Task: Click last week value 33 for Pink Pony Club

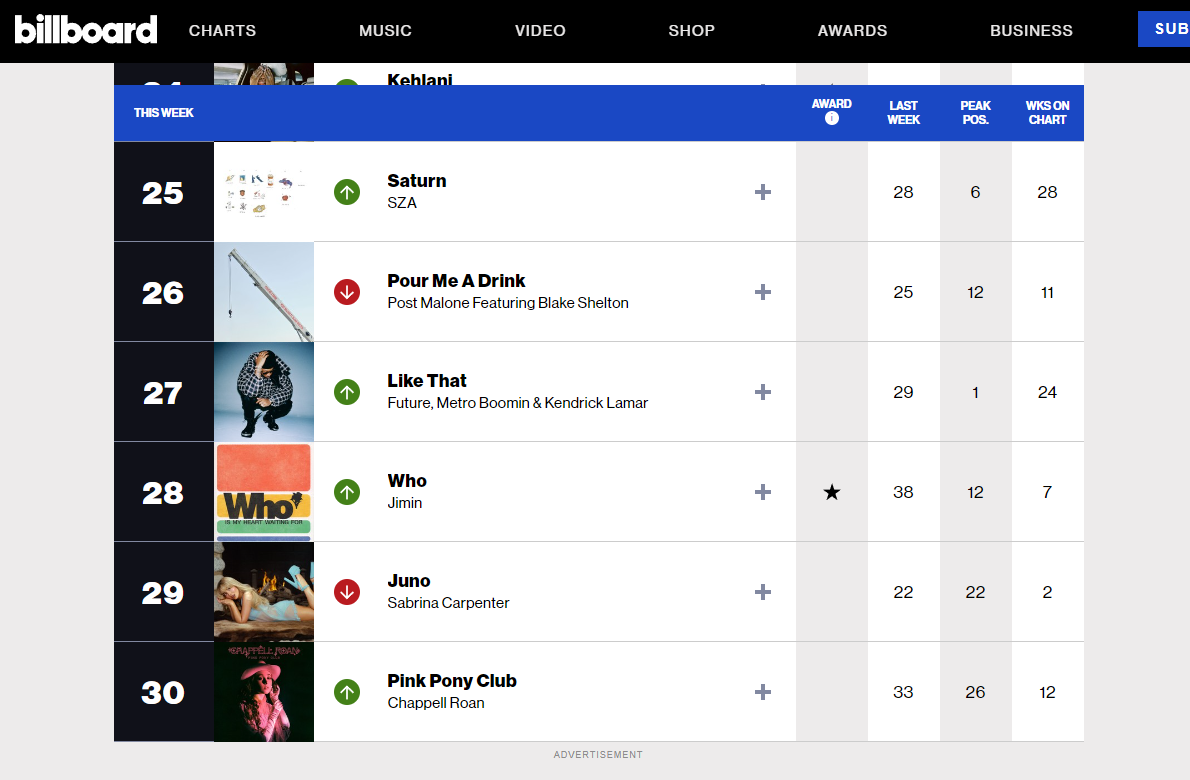Action: (903, 692)
